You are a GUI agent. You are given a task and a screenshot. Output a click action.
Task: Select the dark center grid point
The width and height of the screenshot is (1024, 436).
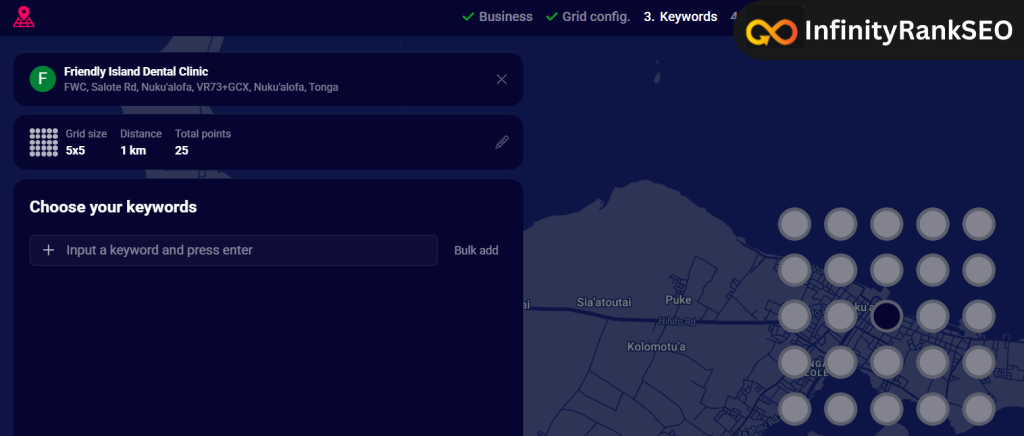[x=886, y=316]
